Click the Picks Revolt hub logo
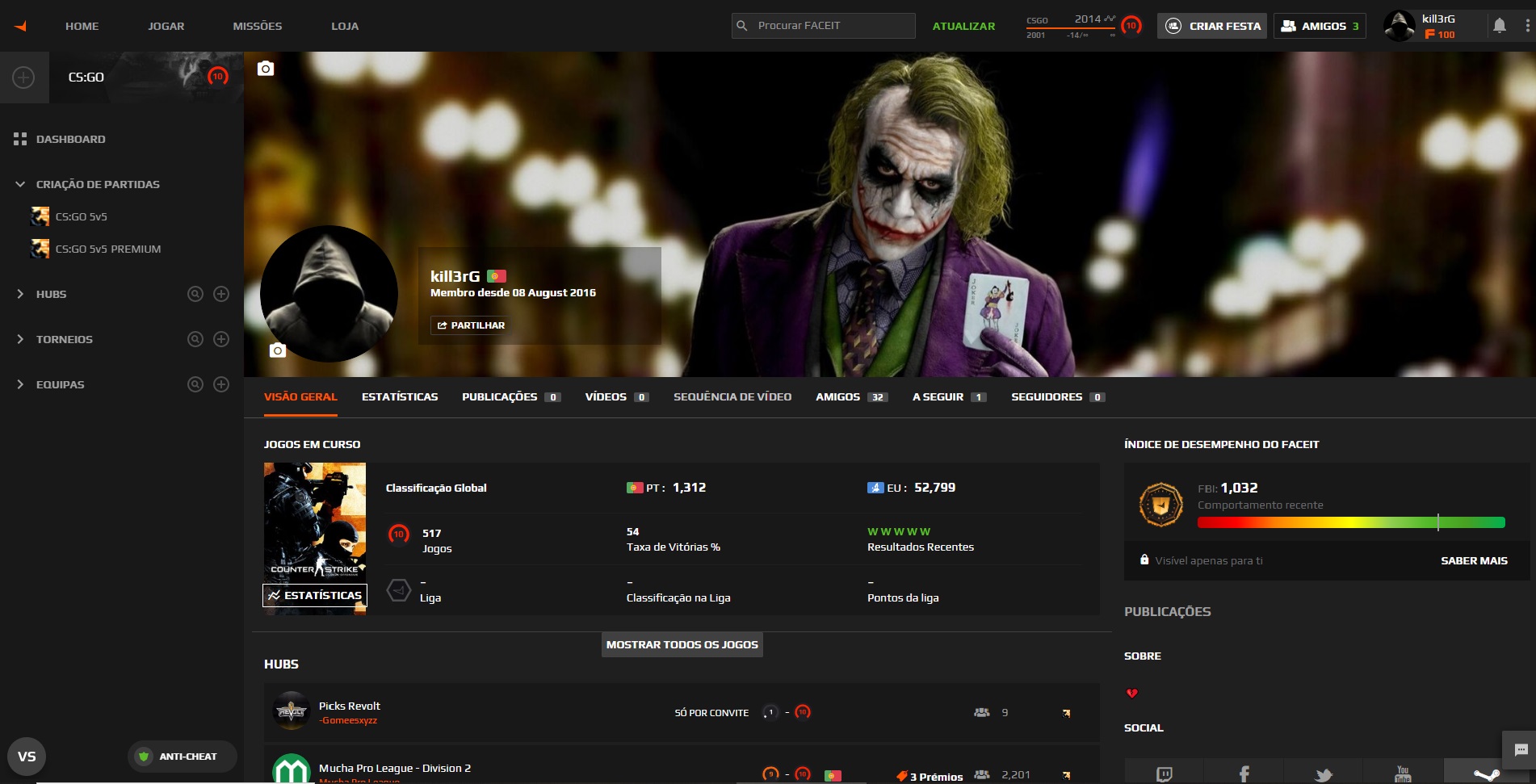 coord(292,711)
